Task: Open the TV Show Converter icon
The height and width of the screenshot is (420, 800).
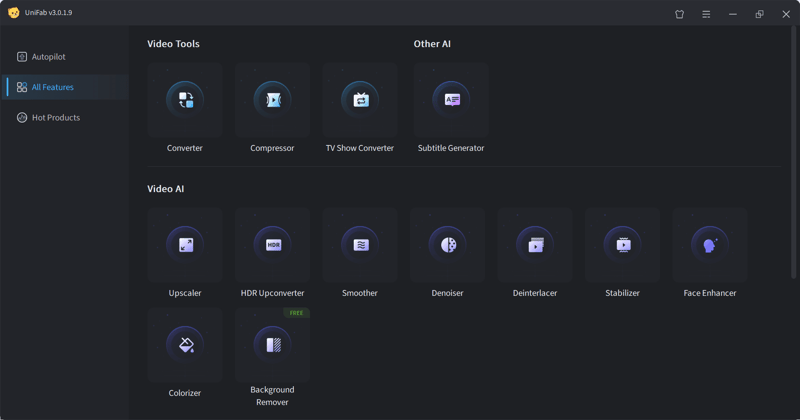Action: [360, 100]
